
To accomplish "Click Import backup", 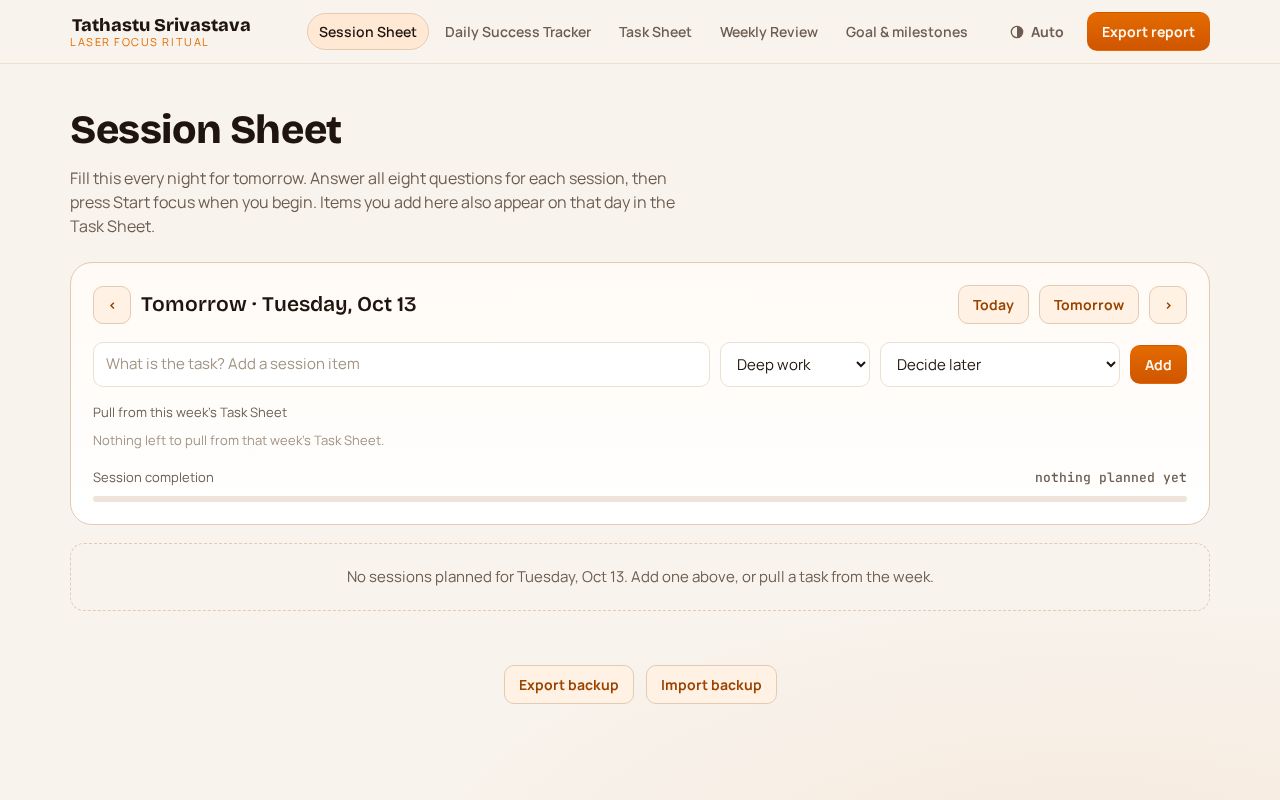I will coord(711,685).
